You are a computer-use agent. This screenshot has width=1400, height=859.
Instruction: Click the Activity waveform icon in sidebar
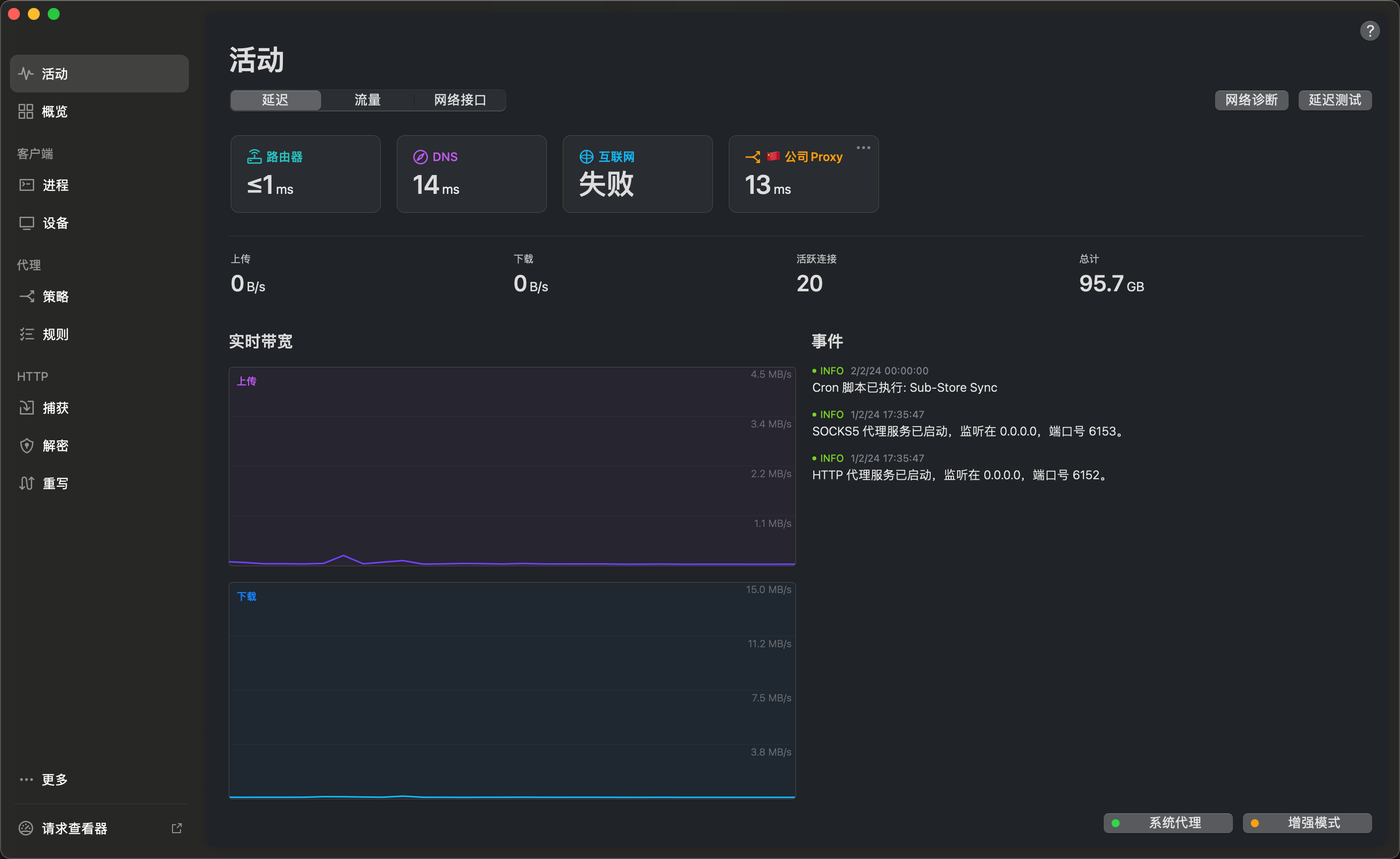click(25, 74)
